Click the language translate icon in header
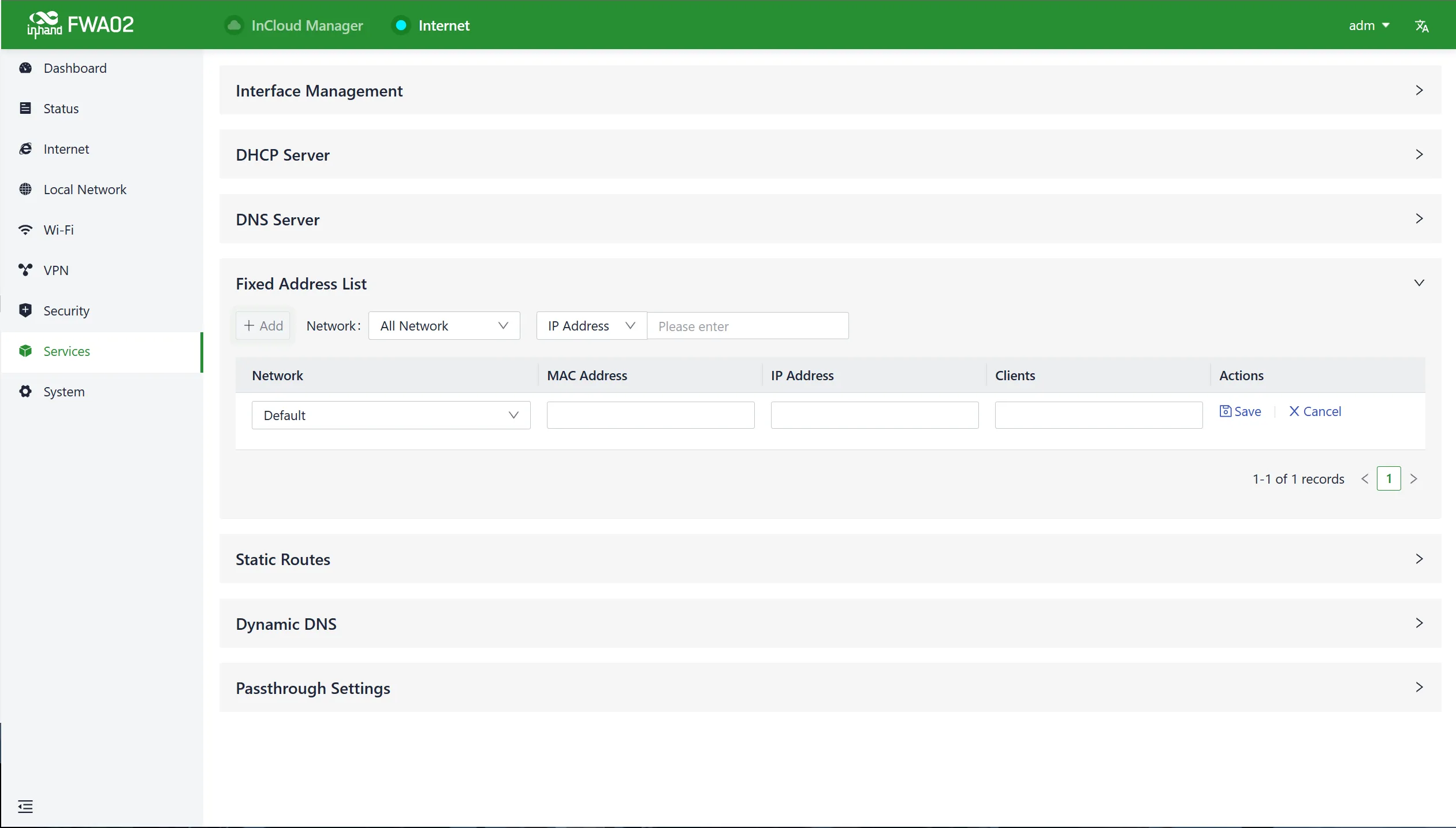This screenshot has width=1456, height=828. (1422, 26)
